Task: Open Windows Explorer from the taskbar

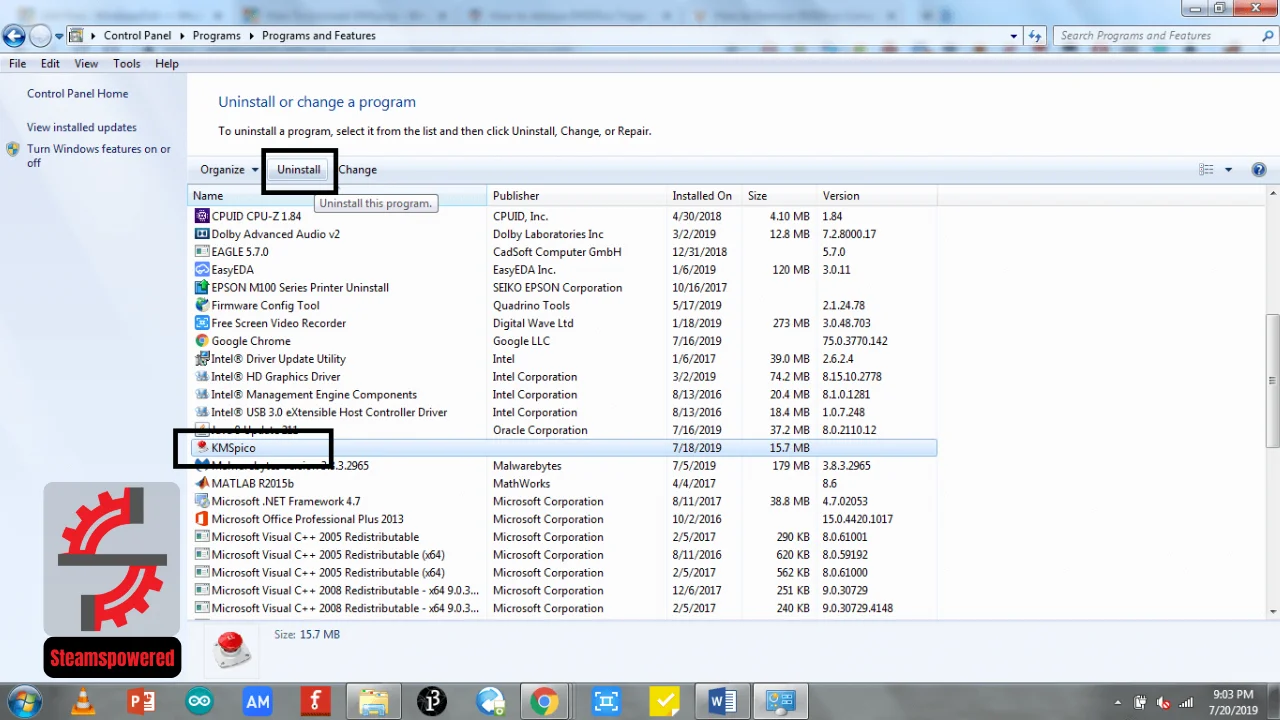Action: click(x=374, y=701)
